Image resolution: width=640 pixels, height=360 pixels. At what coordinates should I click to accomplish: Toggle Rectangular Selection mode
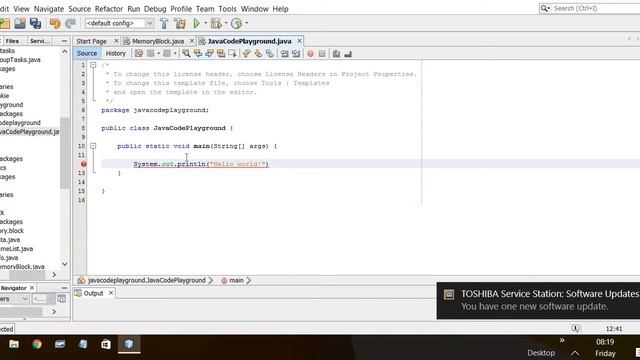tap(232, 53)
